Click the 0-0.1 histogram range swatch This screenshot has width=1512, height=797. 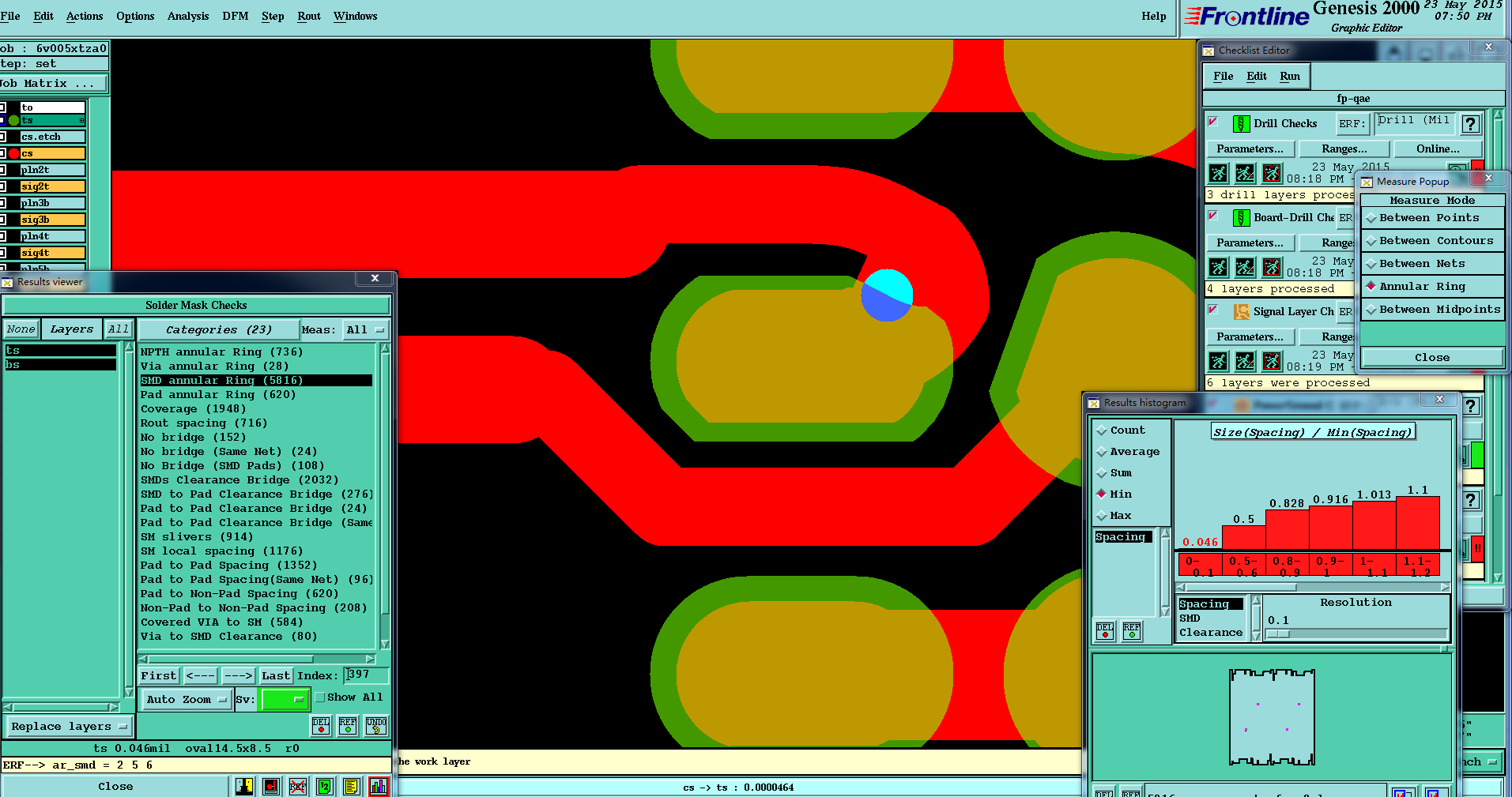[1200, 565]
